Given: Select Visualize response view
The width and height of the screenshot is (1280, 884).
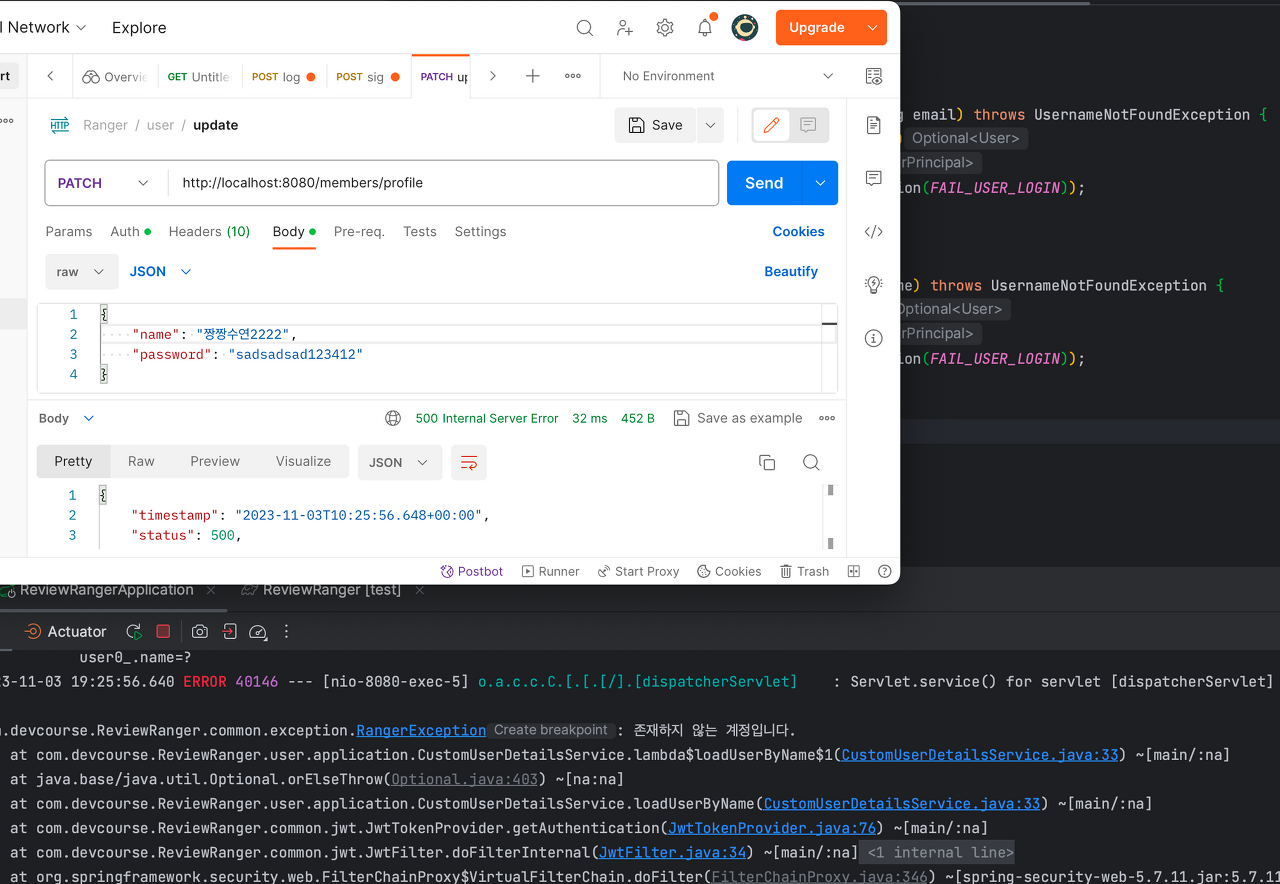Looking at the screenshot, I should pos(303,461).
